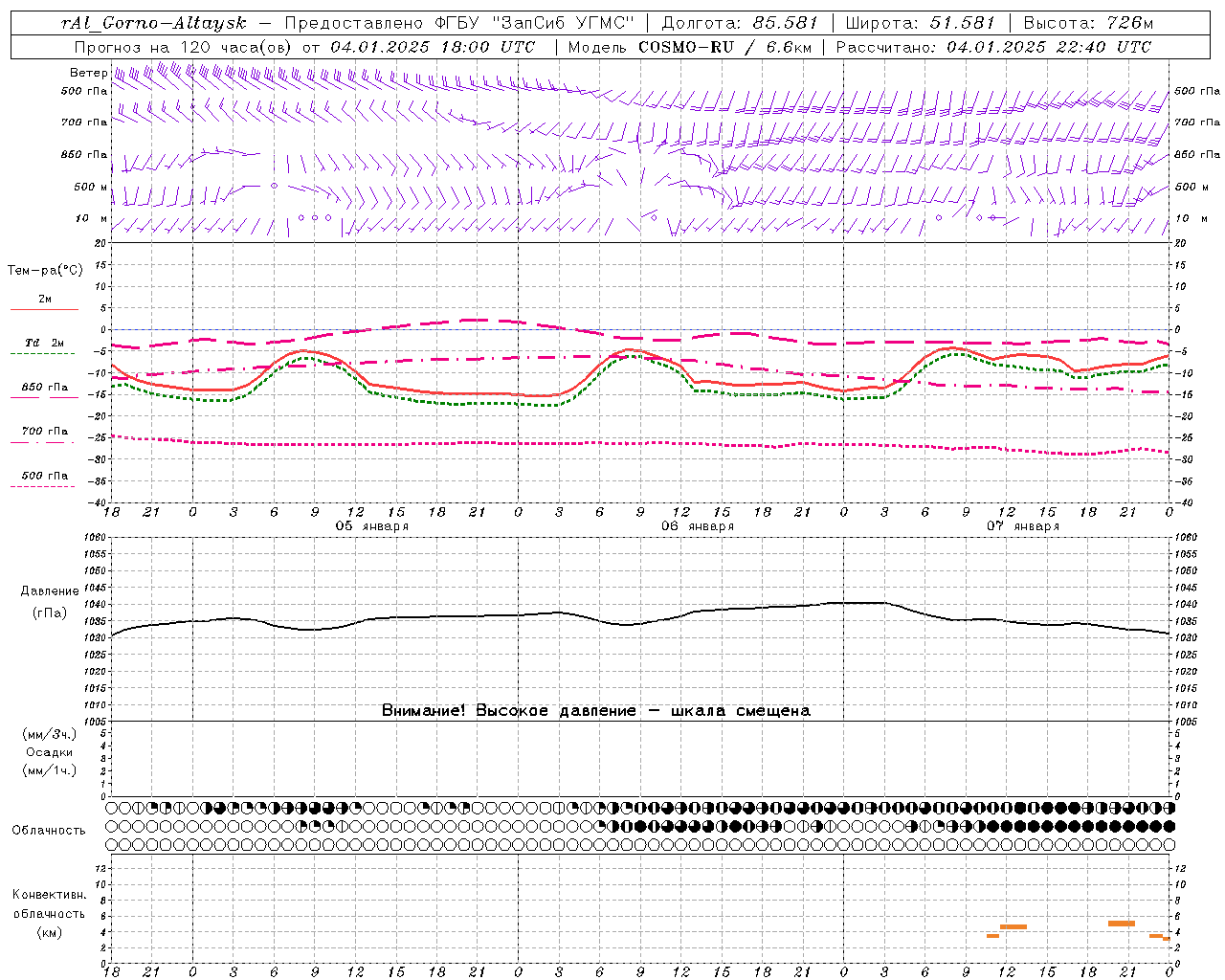Screen dimensions: 1225x980
Task: Click the Облачность row label
Action: [x=49, y=831]
